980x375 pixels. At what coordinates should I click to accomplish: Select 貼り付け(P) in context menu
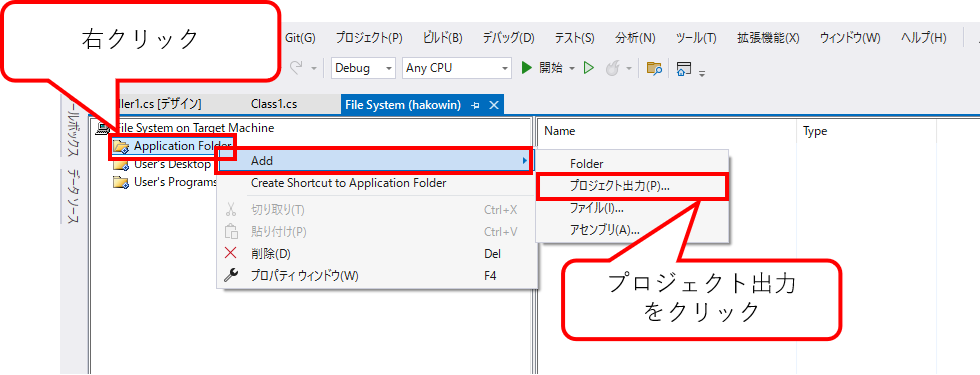[x=377, y=232]
